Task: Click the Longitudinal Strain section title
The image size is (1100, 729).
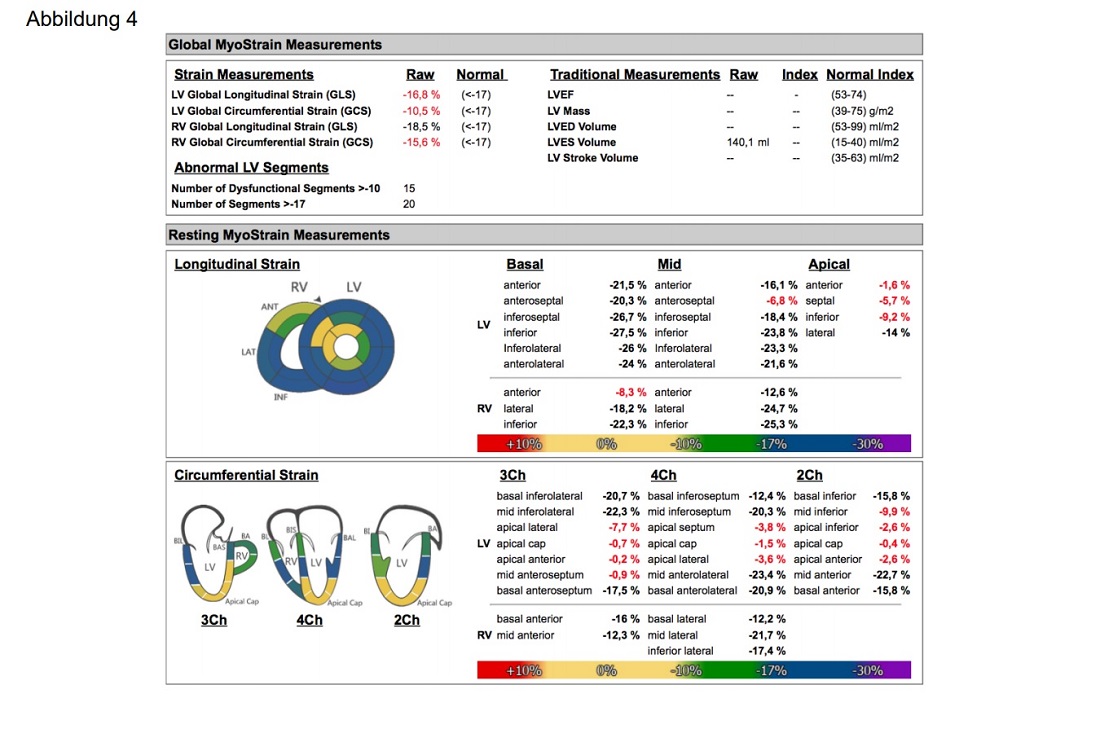Action: tap(237, 265)
